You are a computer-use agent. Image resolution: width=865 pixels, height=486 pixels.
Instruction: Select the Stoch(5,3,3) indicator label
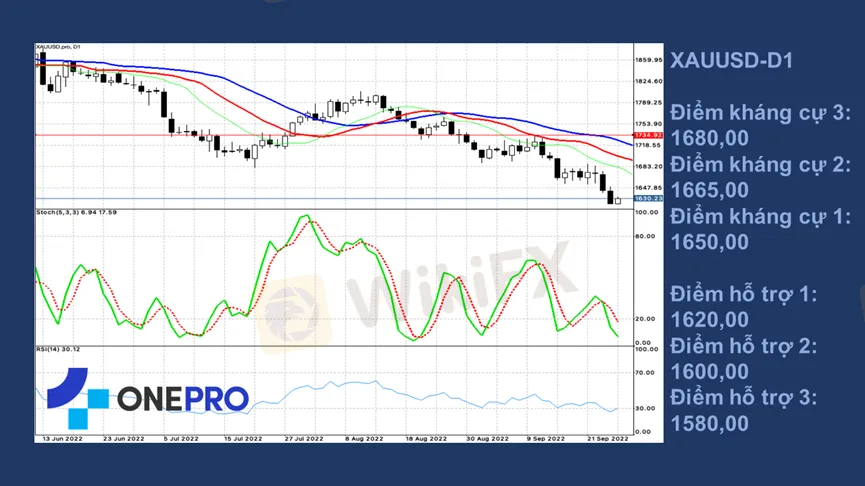(x=75, y=212)
